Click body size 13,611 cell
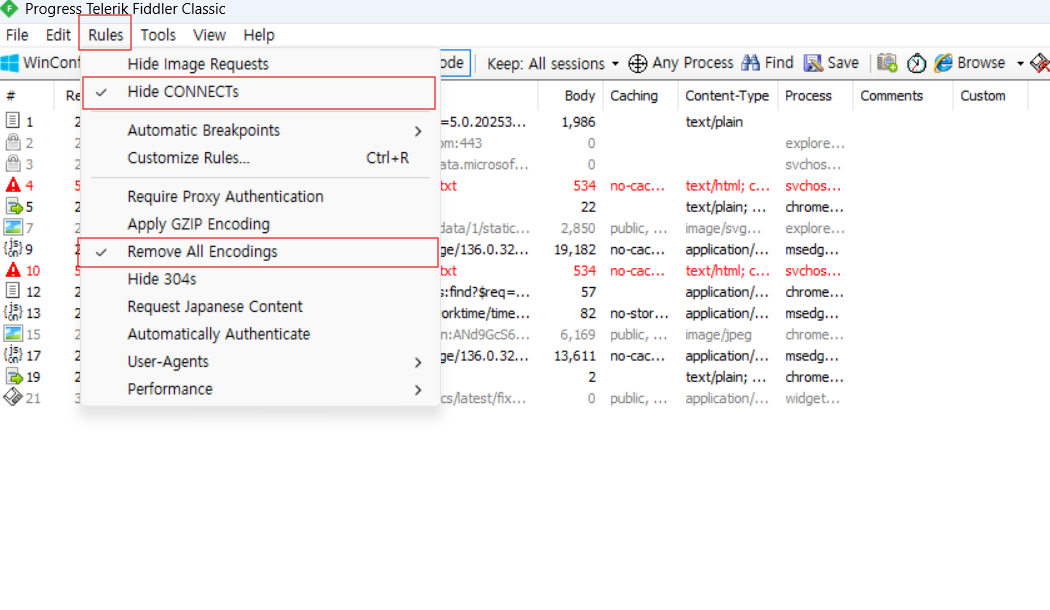The height and width of the screenshot is (610, 1050). pyautogui.click(x=575, y=356)
